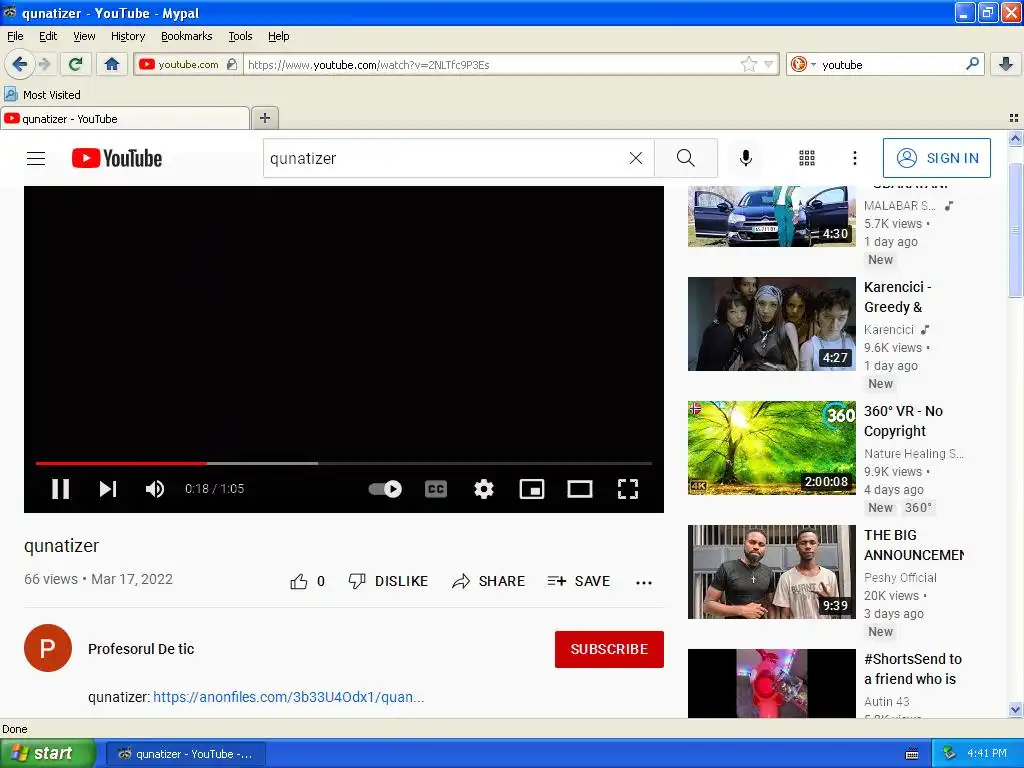Open the YouTube apps grid

click(x=807, y=158)
